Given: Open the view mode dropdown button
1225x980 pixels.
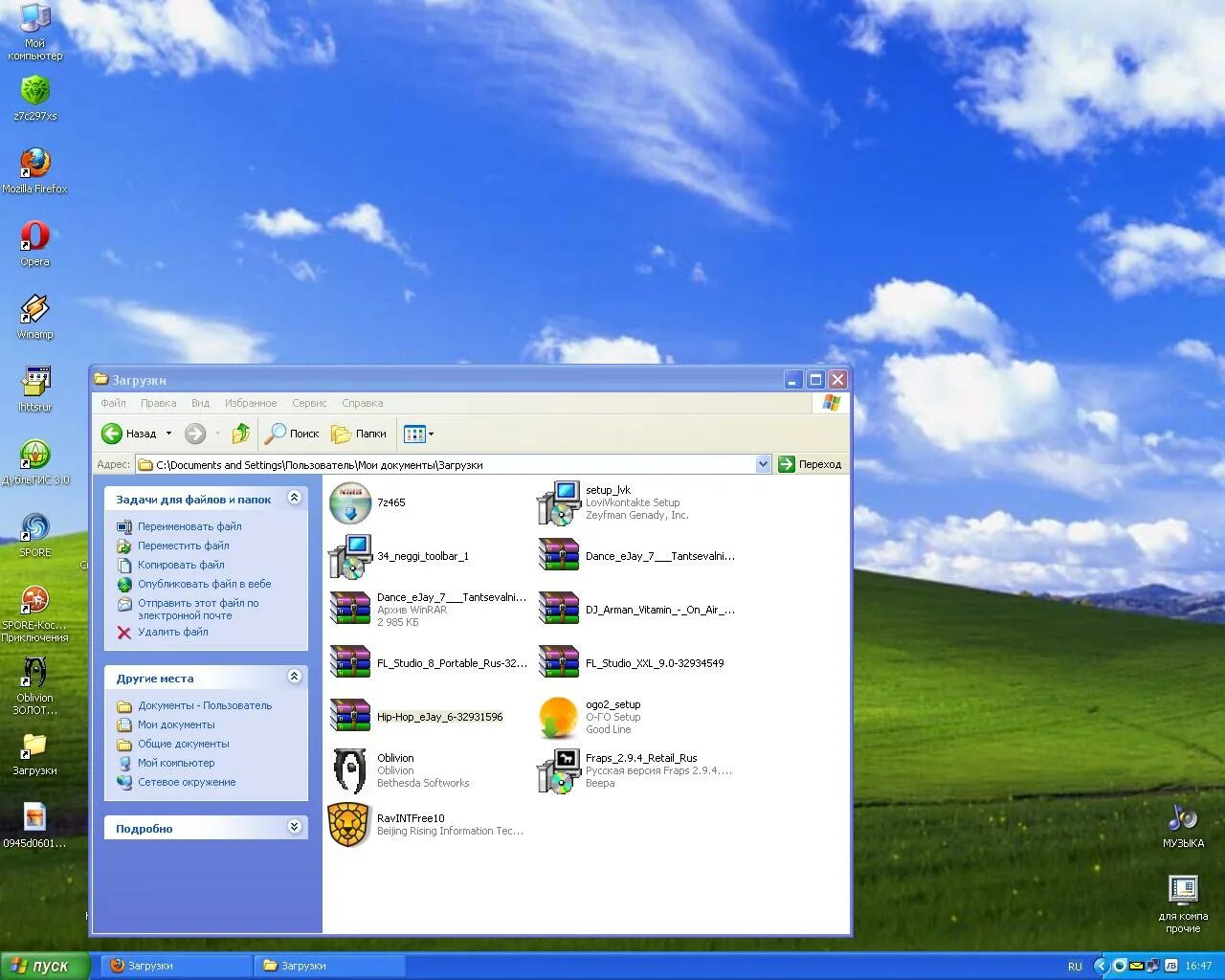Looking at the screenshot, I should click(419, 434).
